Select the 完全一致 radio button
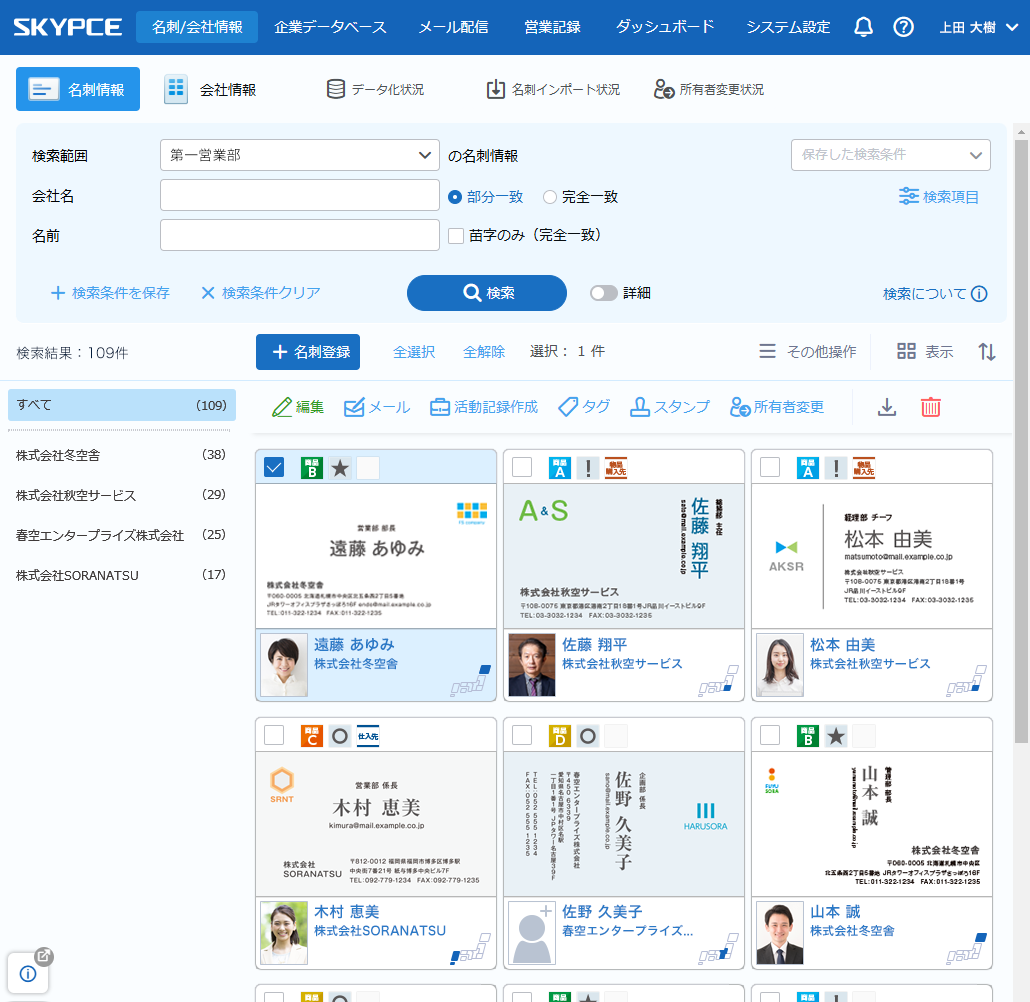Viewport: 1030px width, 1002px height. click(x=549, y=196)
